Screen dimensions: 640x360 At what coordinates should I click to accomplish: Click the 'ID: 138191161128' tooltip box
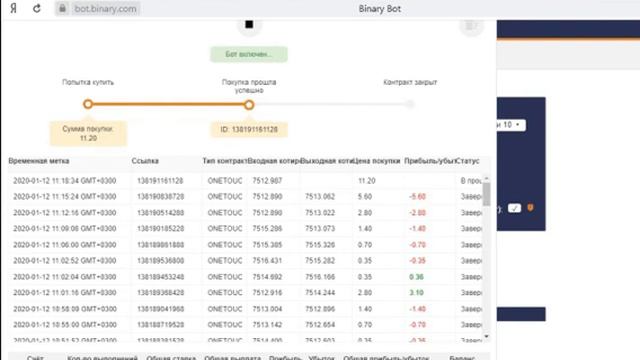pos(249,129)
